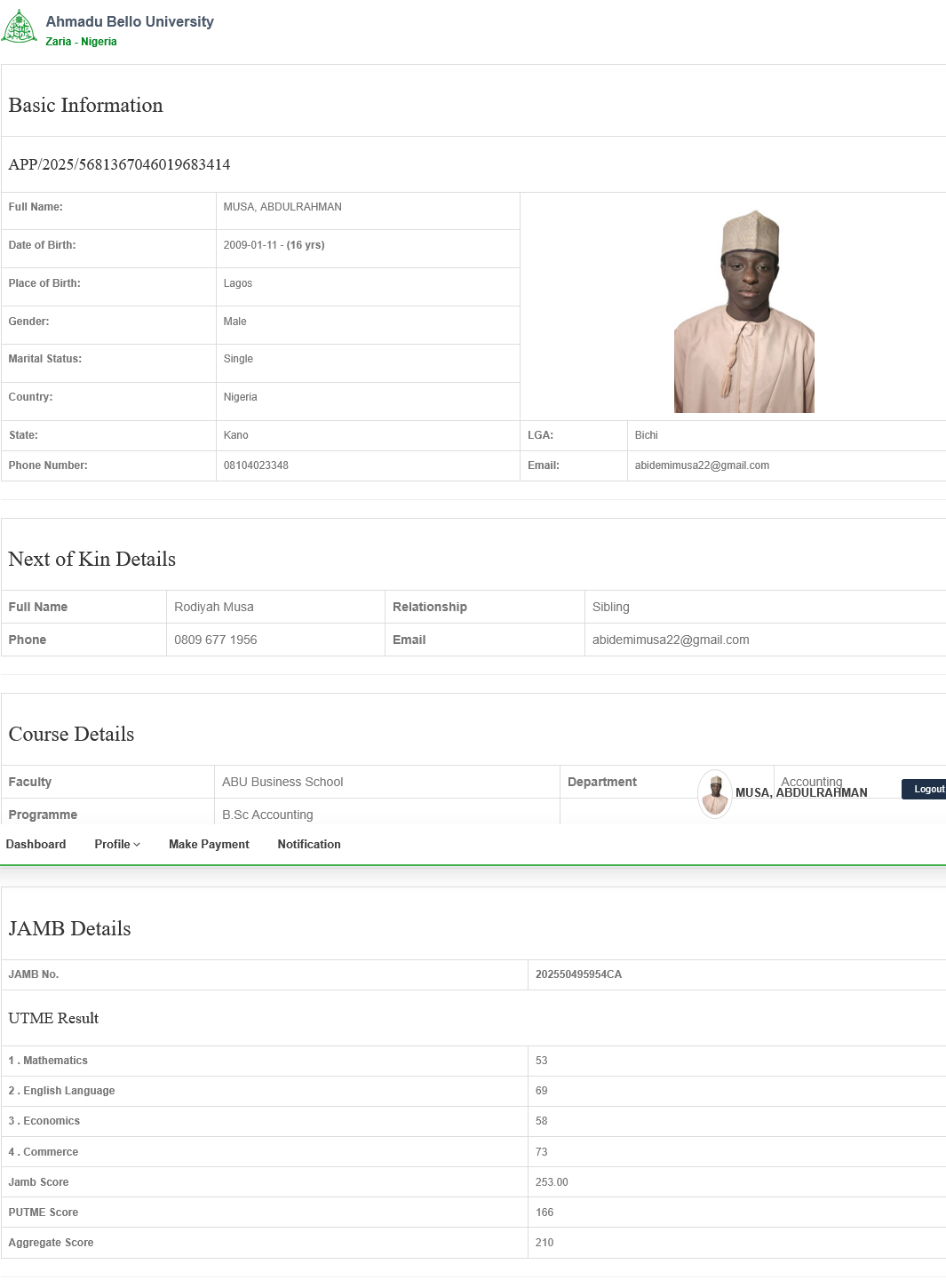Click the Ahmadu Bello University title text
Screen dimensions: 946x1288
(x=130, y=21)
